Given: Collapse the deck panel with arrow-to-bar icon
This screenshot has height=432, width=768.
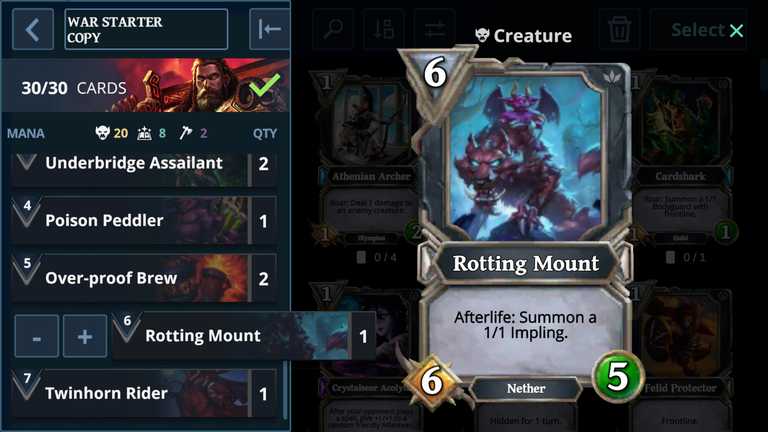Looking at the screenshot, I should point(269,29).
